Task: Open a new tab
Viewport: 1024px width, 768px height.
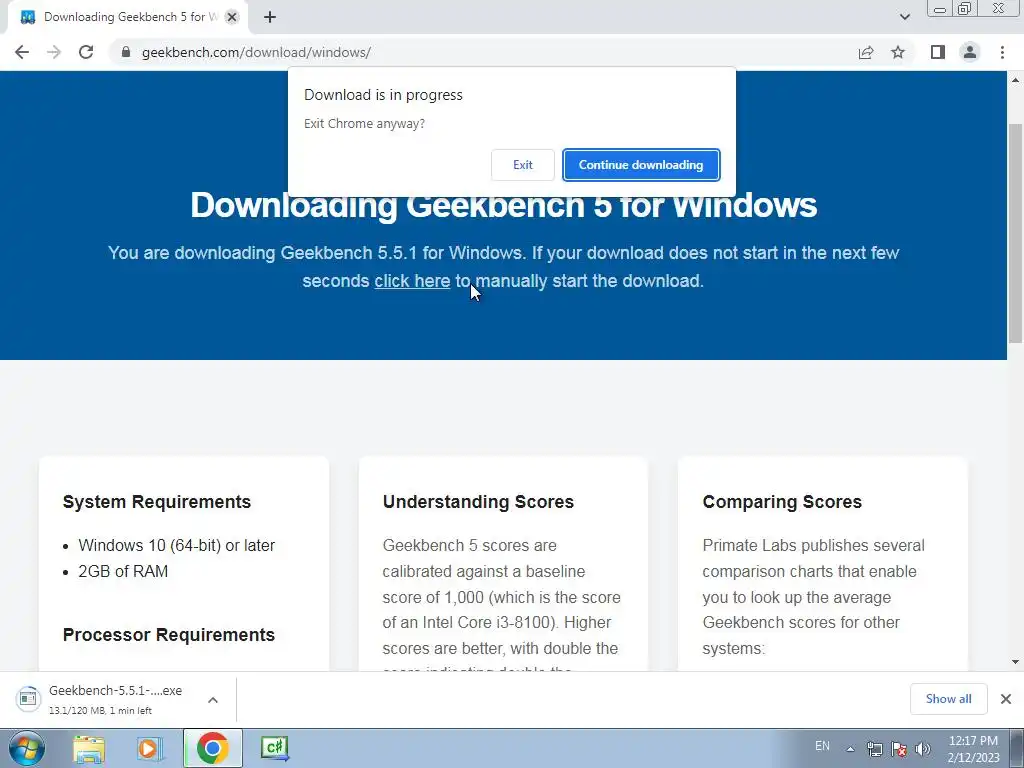Action: [x=270, y=17]
